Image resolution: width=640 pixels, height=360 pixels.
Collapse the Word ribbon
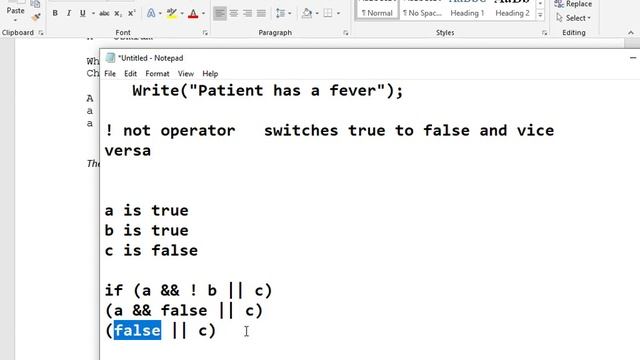point(631,33)
